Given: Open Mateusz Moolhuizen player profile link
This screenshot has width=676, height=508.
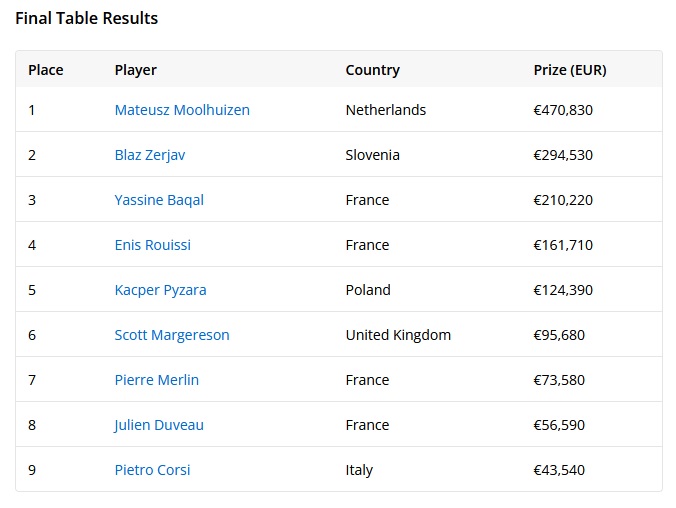Looking at the screenshot, I should 182,110.
